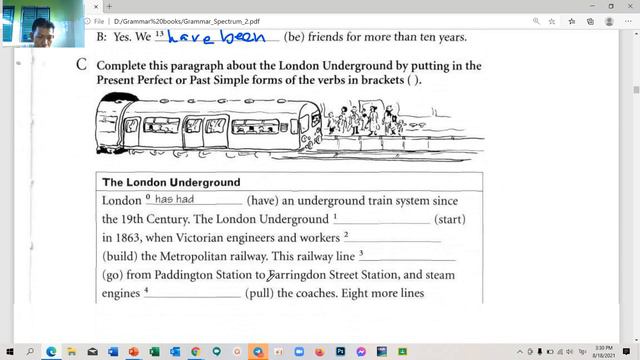The height and width of the screenshot is (360, 640).
Task: Show hidden system tray icons
Action: (x=520, y=351)
